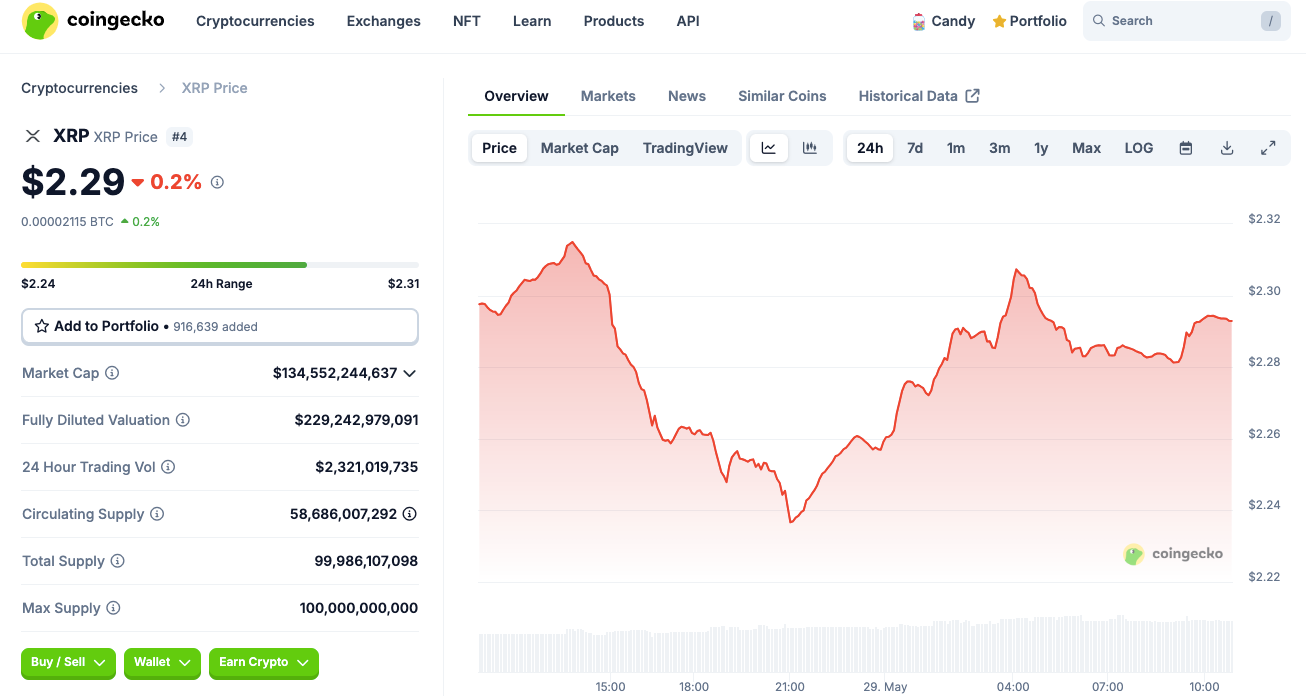Click the 100,000,000,000 max supply value
1306x696 pixels.
pyautogui.click(x=359, y=608)
